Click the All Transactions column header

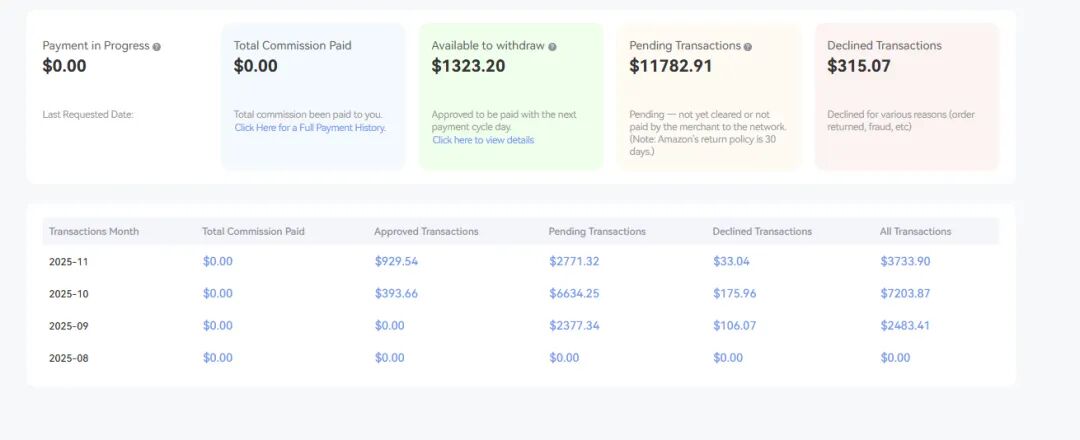pos(915,231)
